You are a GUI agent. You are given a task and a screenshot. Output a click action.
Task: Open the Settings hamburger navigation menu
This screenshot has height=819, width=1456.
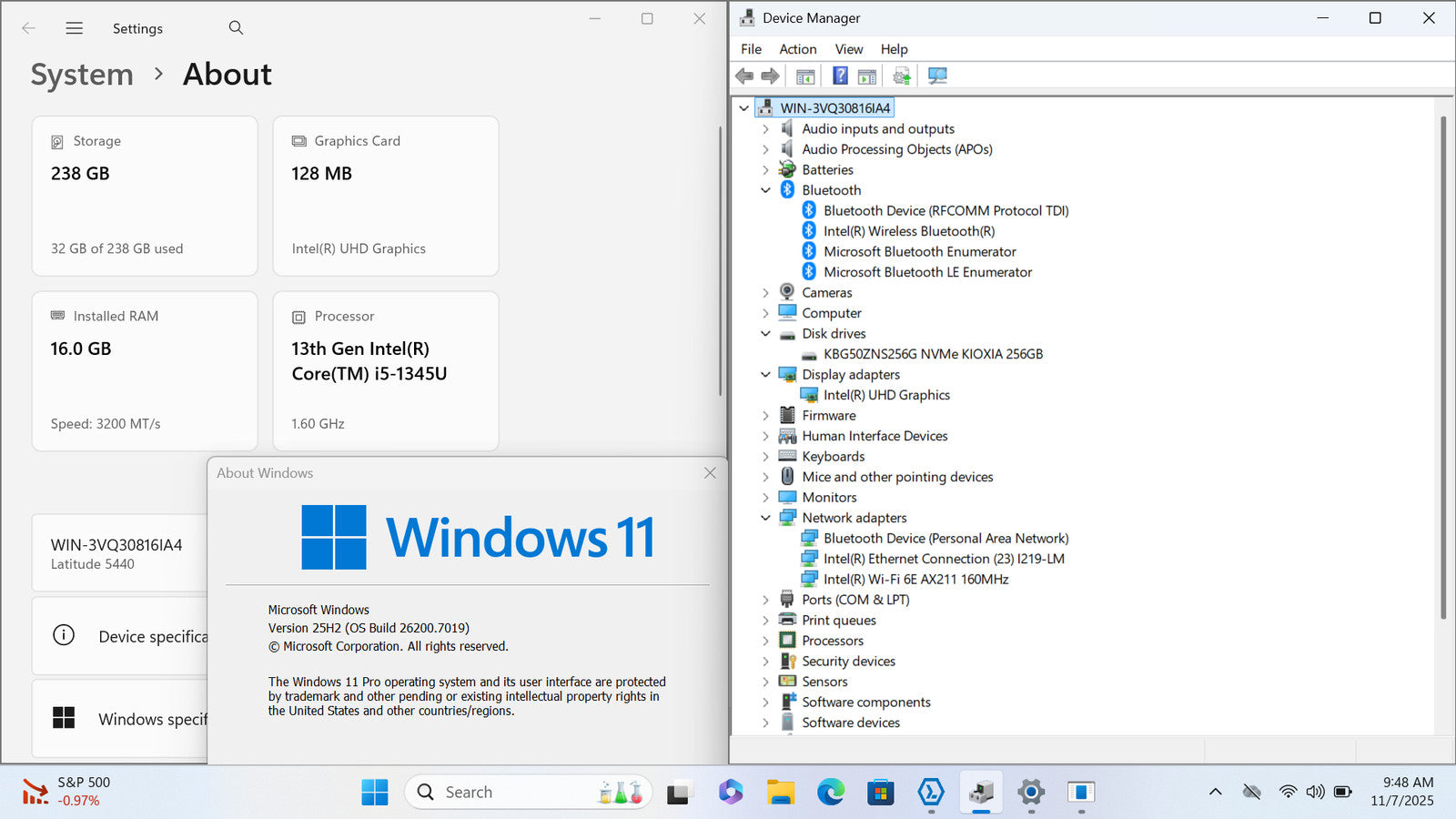click(75, 28)
